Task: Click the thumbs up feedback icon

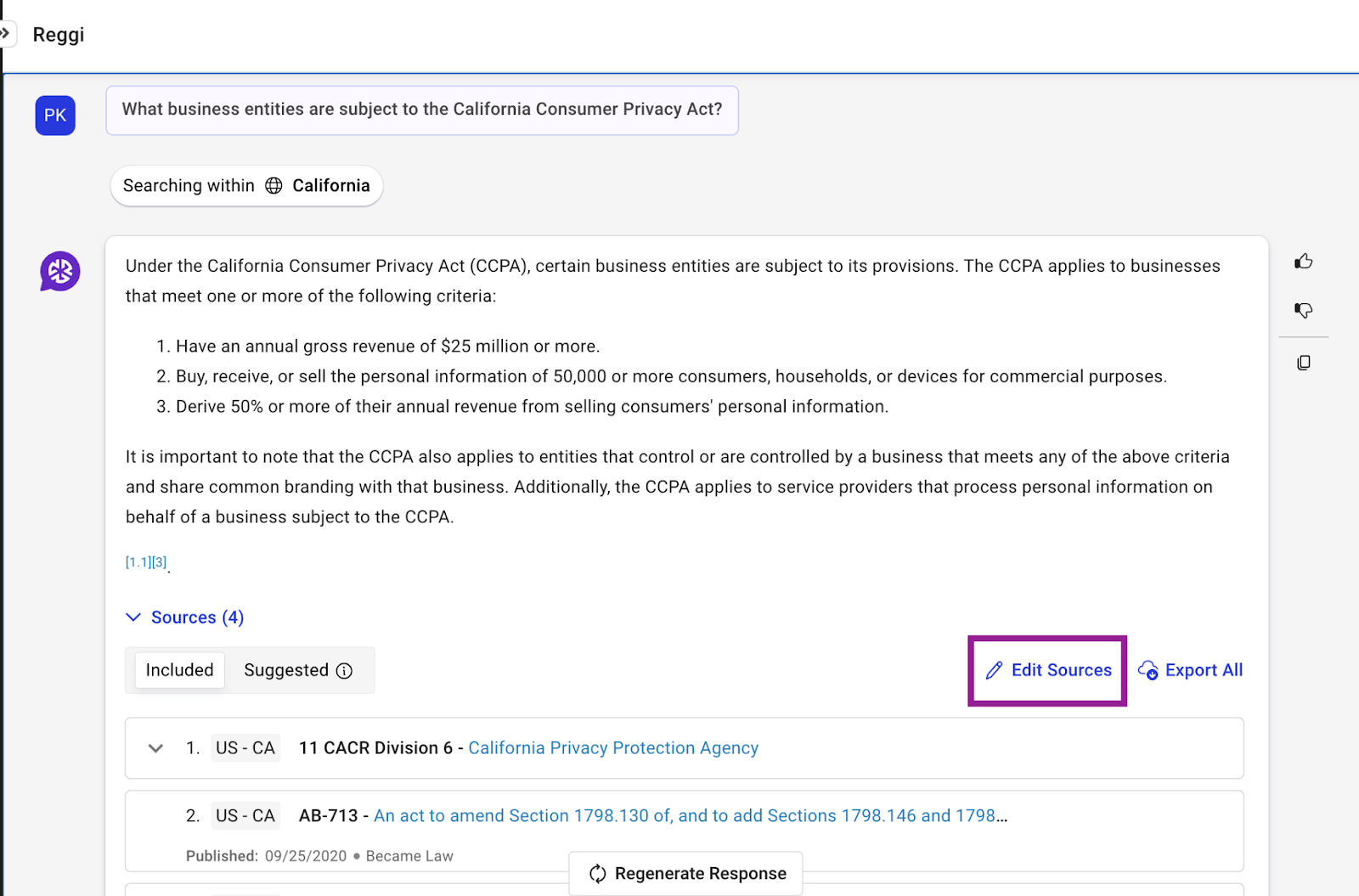Action: (x=1303, y=262)
